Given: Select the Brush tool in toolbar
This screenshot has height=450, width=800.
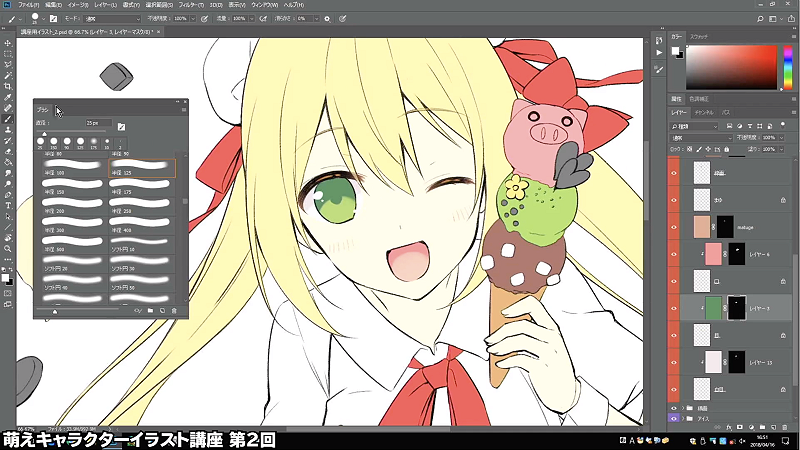Looking at the screenshot, I should click(8, 119).
